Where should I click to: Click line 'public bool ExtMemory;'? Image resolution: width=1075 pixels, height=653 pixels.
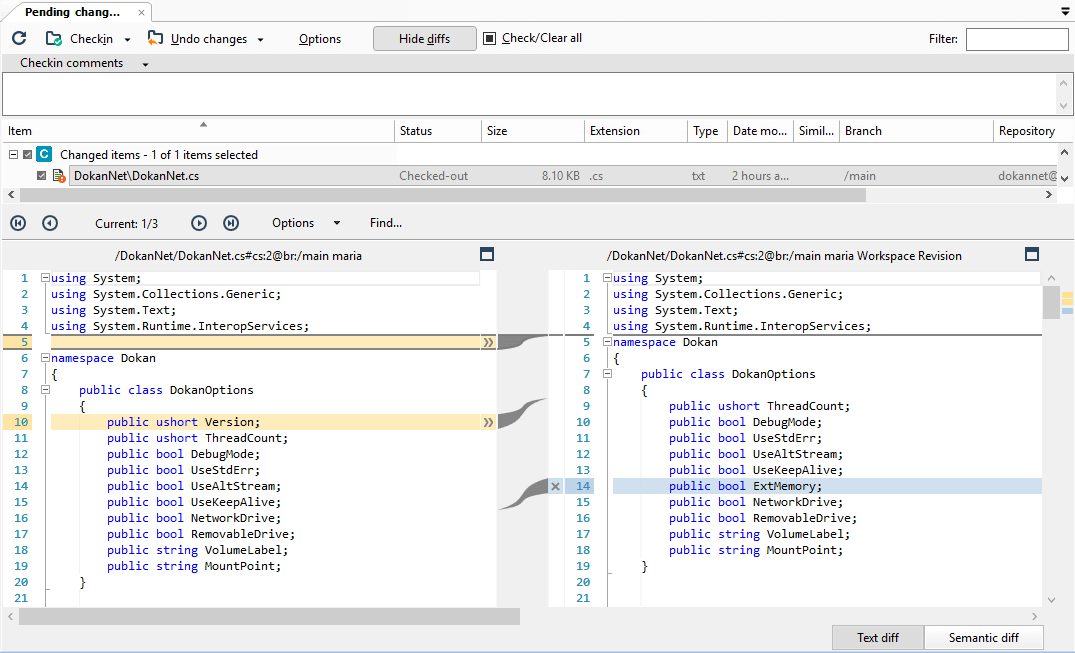[x=745, y=486]
